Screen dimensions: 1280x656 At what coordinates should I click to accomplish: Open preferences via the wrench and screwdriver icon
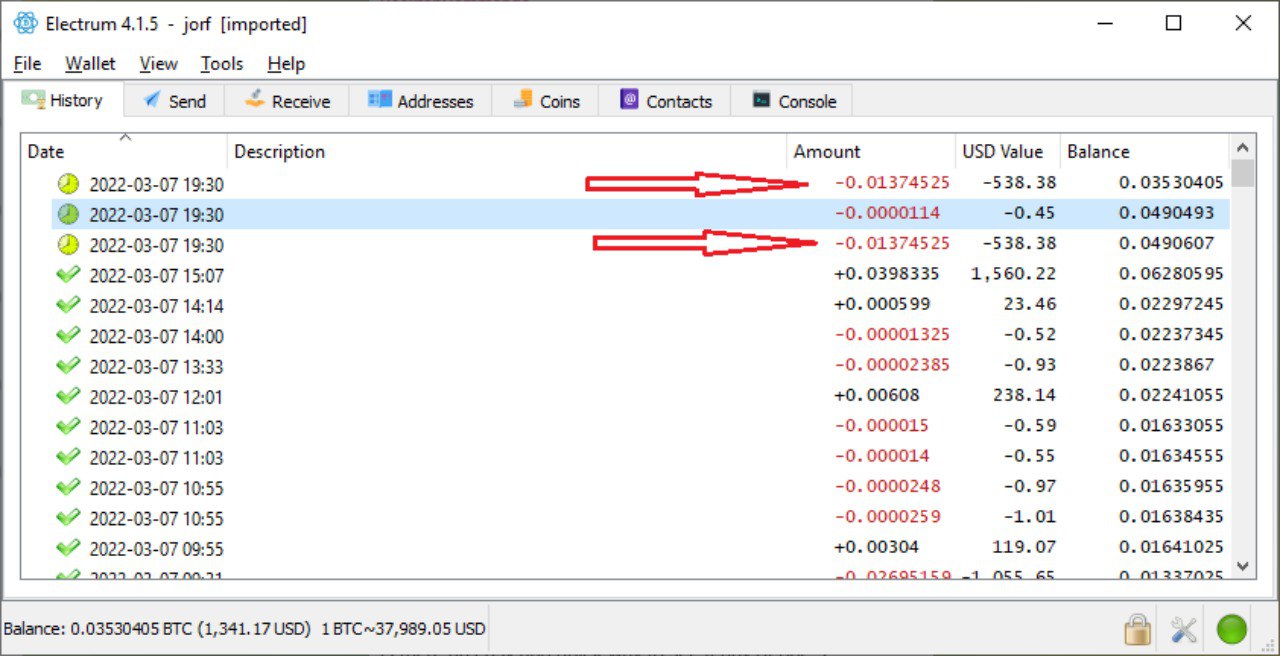(x=1184, y=630)
